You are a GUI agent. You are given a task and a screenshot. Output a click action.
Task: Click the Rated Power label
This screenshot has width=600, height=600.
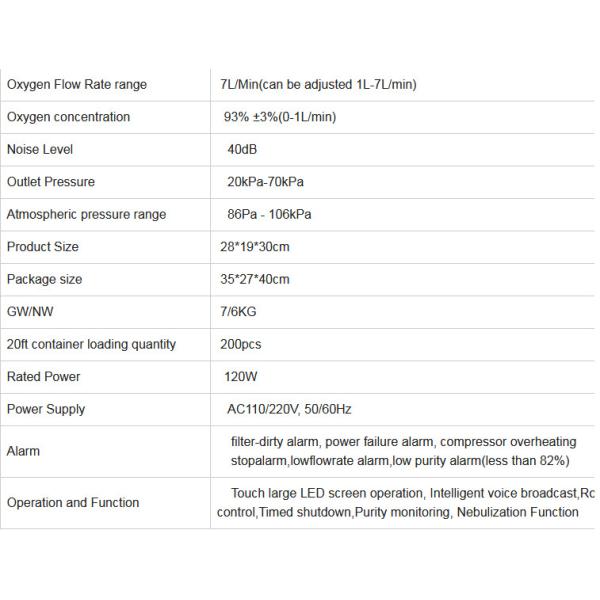coord(44,377)
